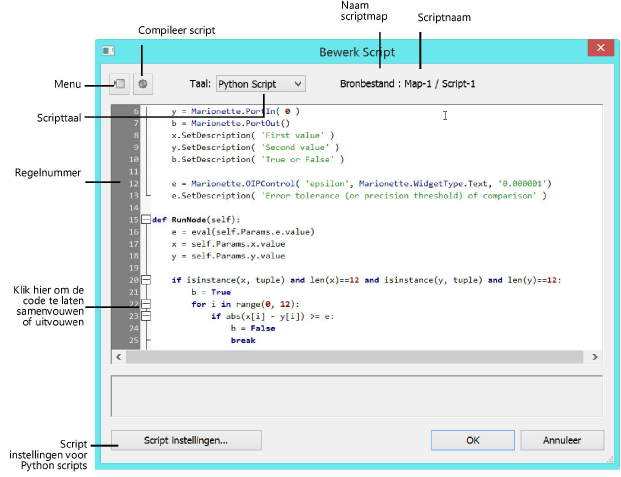621x477 pixels.
Task: Confirm with the OK button
Action: coord(472,440)
